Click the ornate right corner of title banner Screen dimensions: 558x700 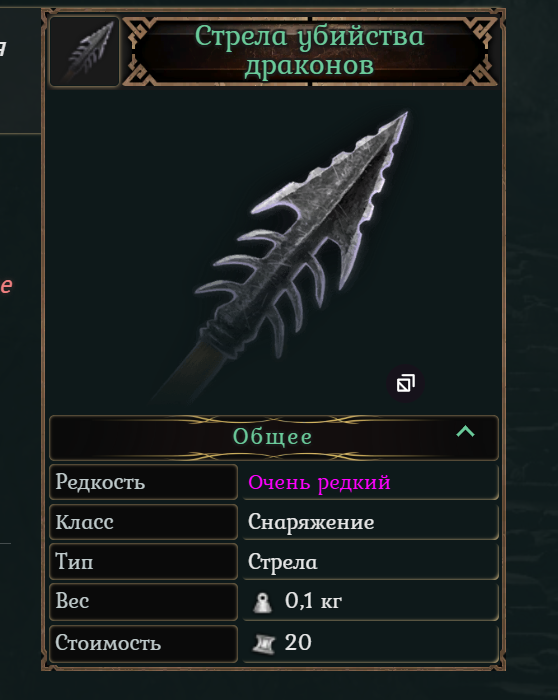click(x=481, y=51)
